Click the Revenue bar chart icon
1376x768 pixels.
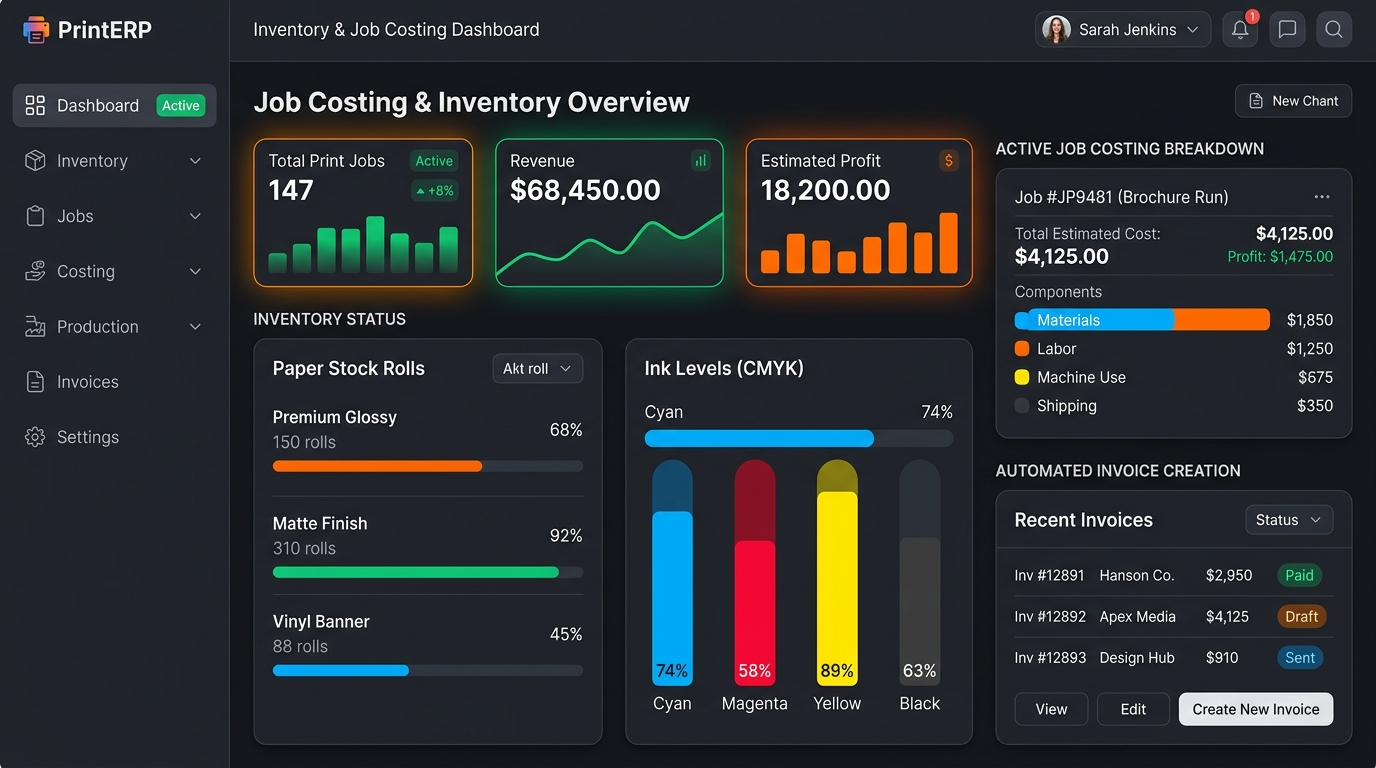click(701, 160)
